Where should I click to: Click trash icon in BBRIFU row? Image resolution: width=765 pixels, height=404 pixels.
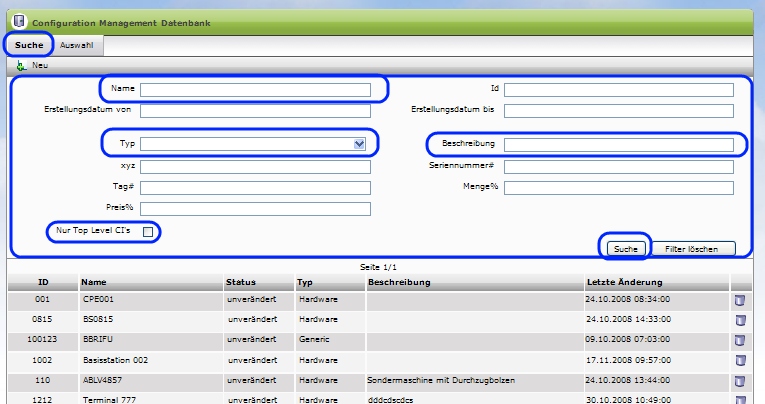click(x=740, y=340)
